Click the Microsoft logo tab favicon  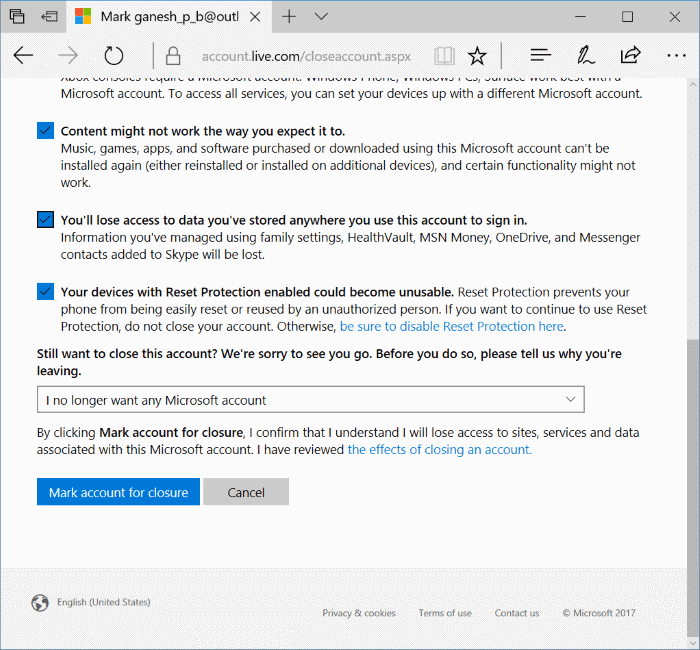click(x=83, y=17)
